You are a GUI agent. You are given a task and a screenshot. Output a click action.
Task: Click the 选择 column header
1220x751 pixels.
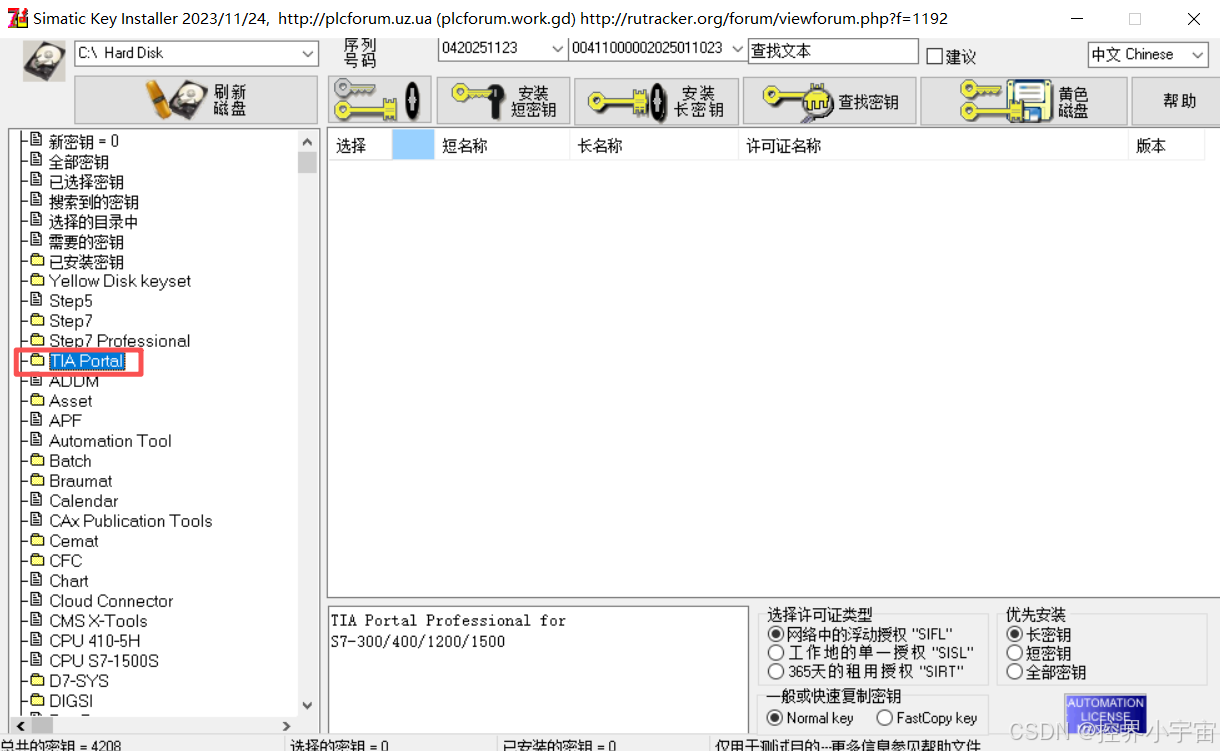(x=360, y=146)
